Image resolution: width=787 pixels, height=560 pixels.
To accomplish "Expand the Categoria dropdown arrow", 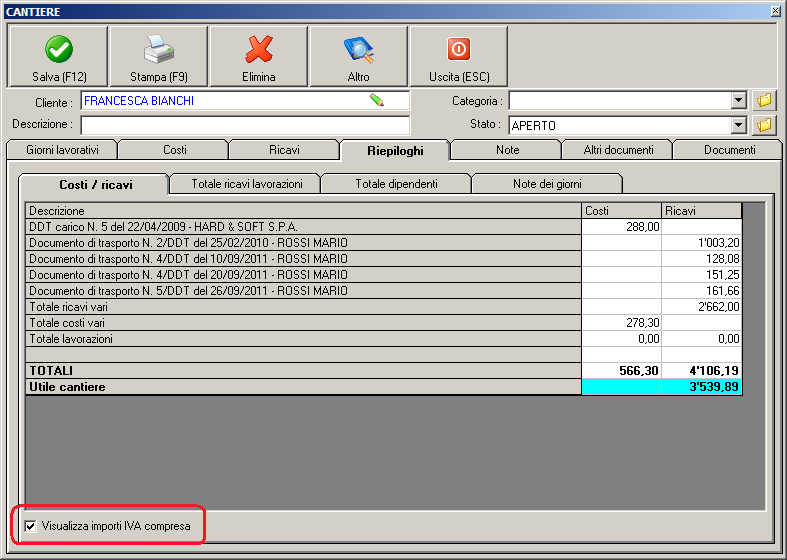I will tap(738, 100).
